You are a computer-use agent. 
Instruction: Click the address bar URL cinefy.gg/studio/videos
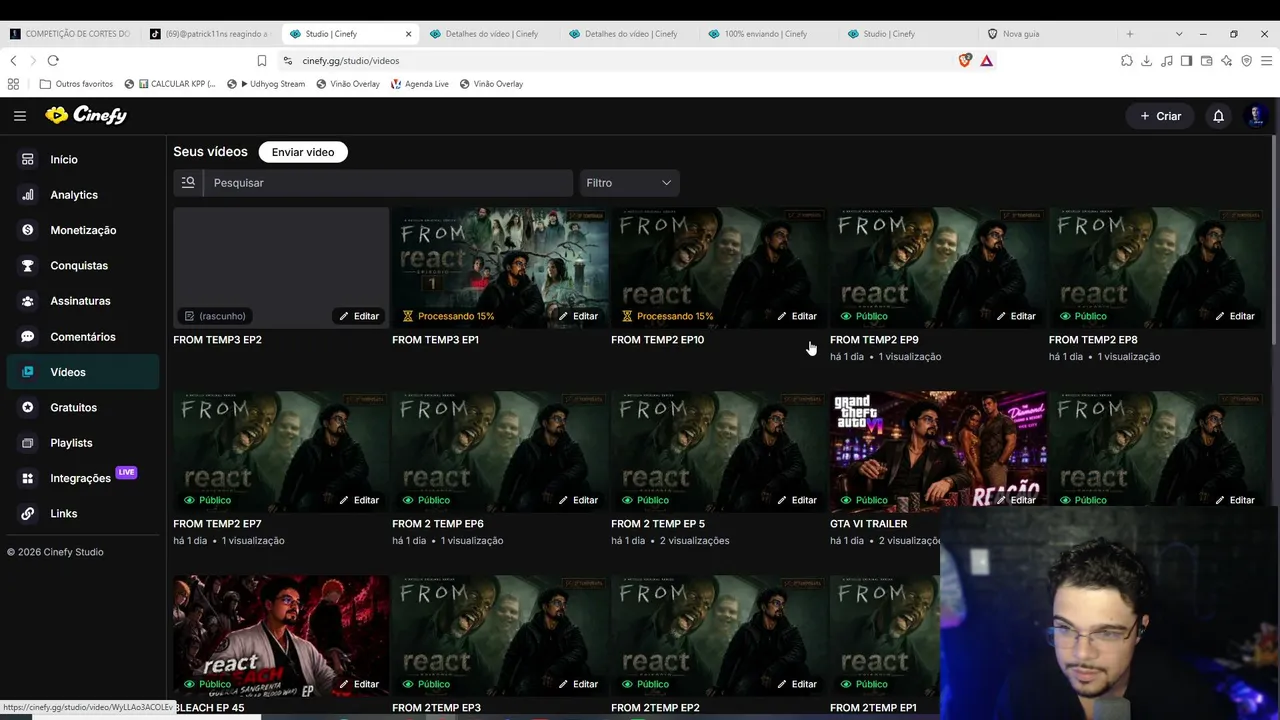click(x=351, y=61)
